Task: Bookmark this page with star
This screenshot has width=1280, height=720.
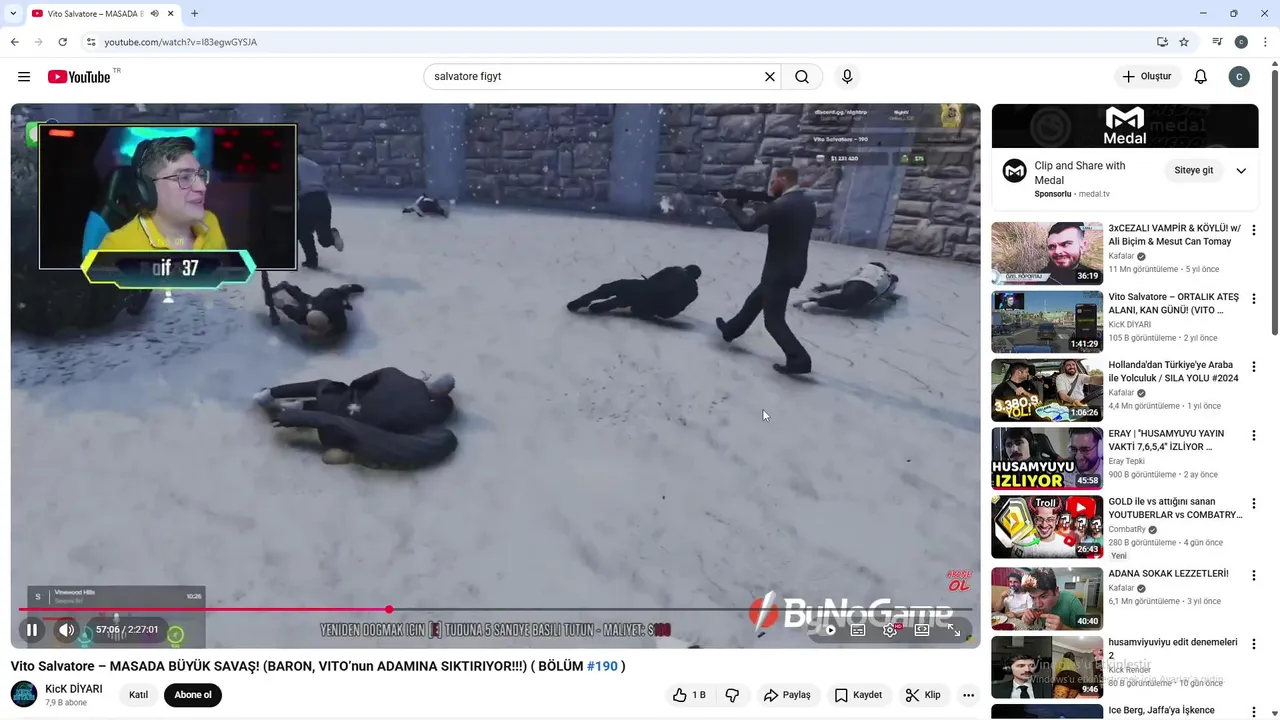Action: point(1184,42)
